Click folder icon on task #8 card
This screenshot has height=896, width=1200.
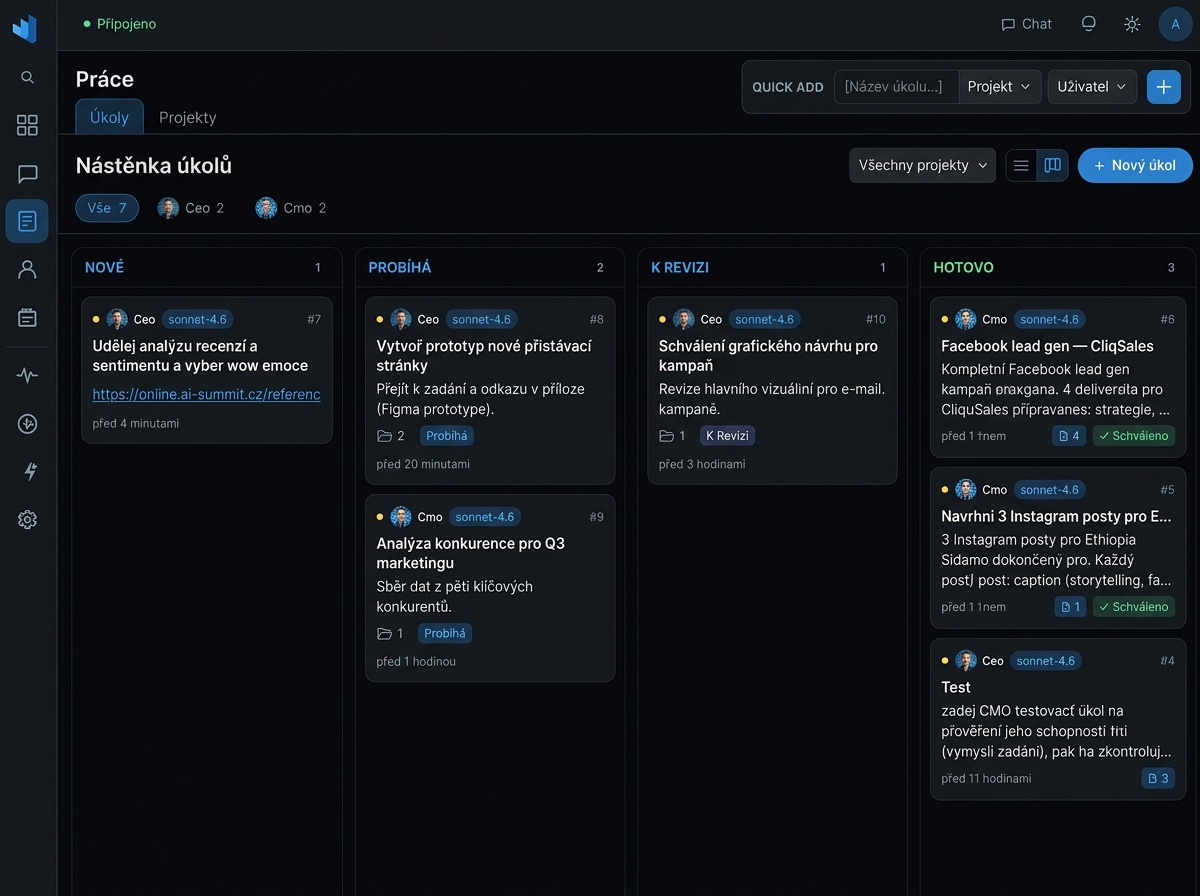tap(385, 436)
